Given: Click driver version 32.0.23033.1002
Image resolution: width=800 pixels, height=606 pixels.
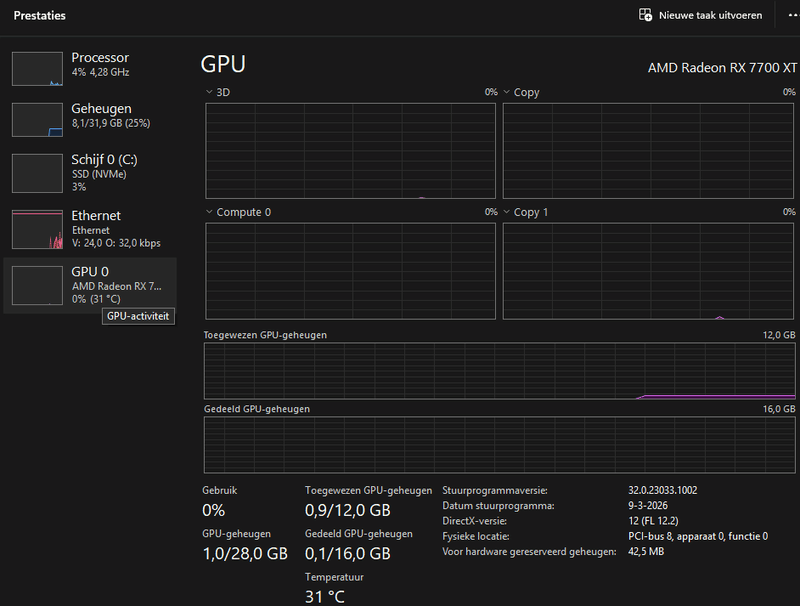Looking at the screenshot, I should pyautogui.click(x=663, y=490).
